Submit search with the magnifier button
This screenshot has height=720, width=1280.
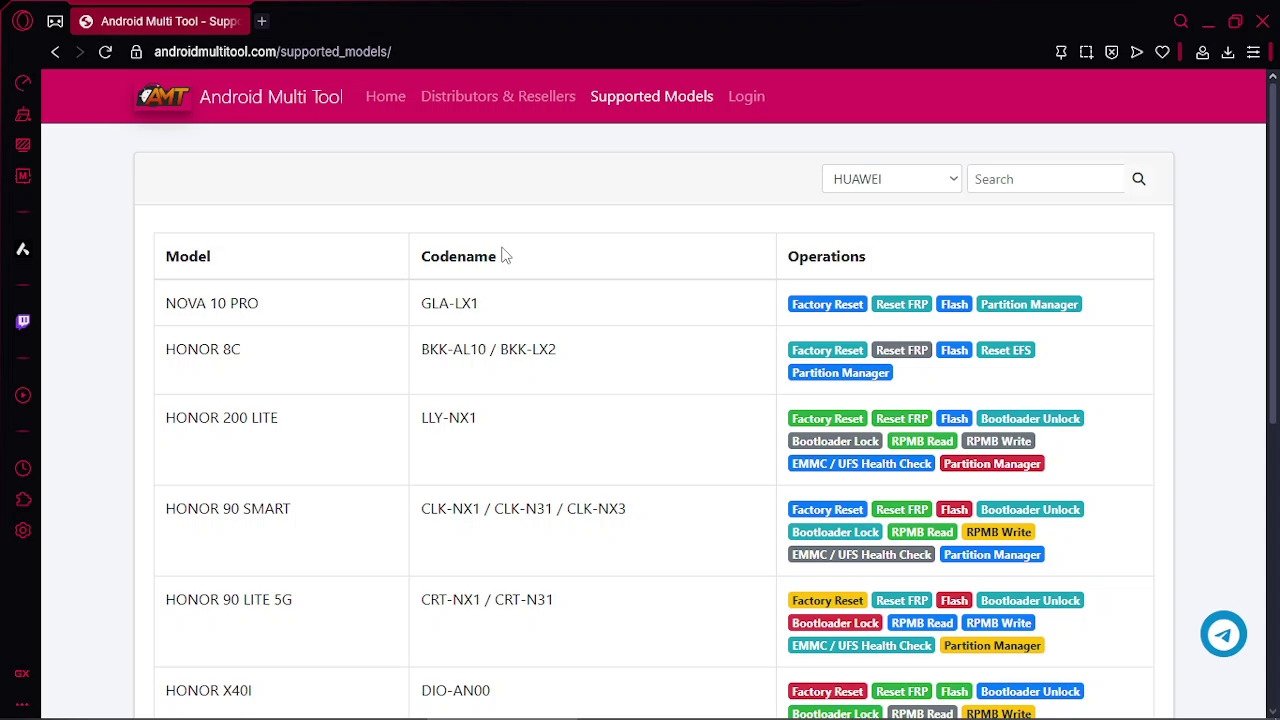[x=1139, y=179]
